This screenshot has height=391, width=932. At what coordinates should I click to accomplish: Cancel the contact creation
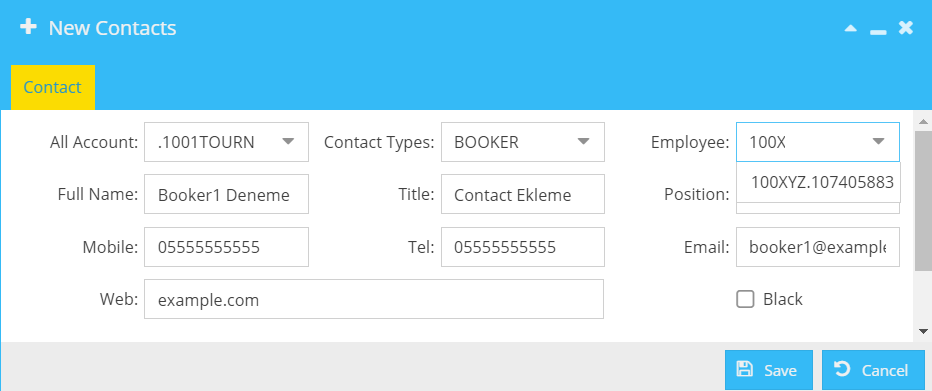click(x=874, y=370)
